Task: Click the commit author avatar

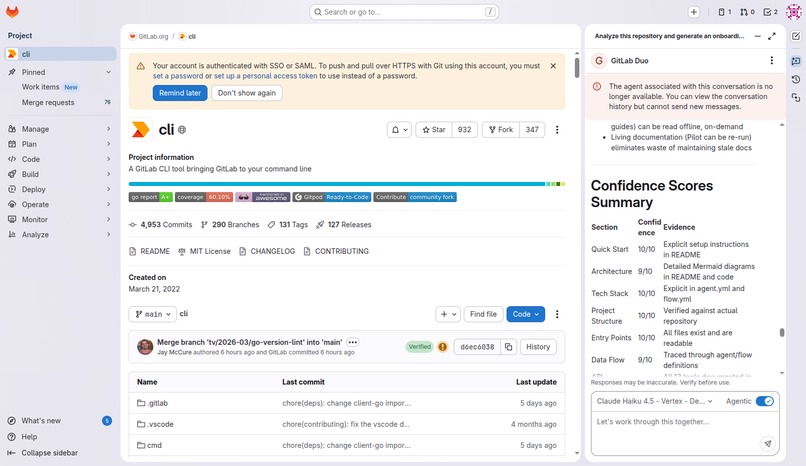Action: coord(145,347)
